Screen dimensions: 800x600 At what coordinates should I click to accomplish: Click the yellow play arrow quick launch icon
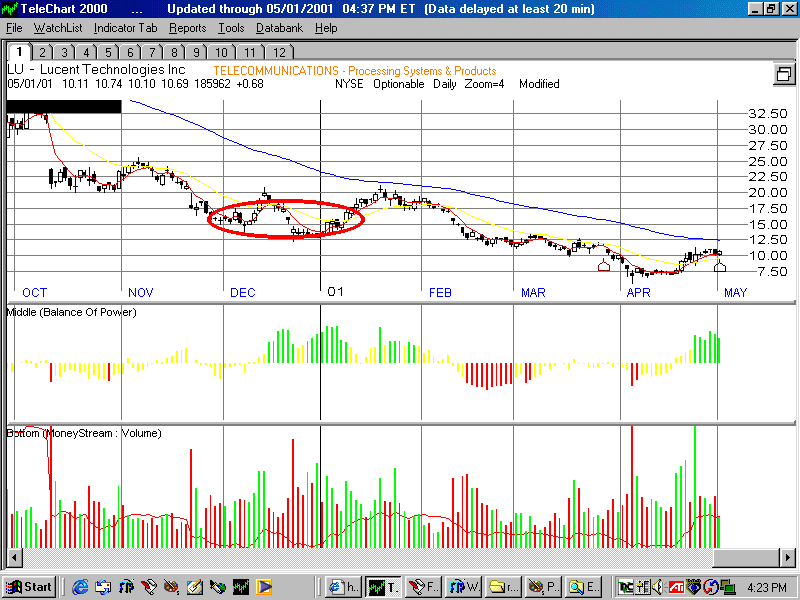click(x=264, y=587)
